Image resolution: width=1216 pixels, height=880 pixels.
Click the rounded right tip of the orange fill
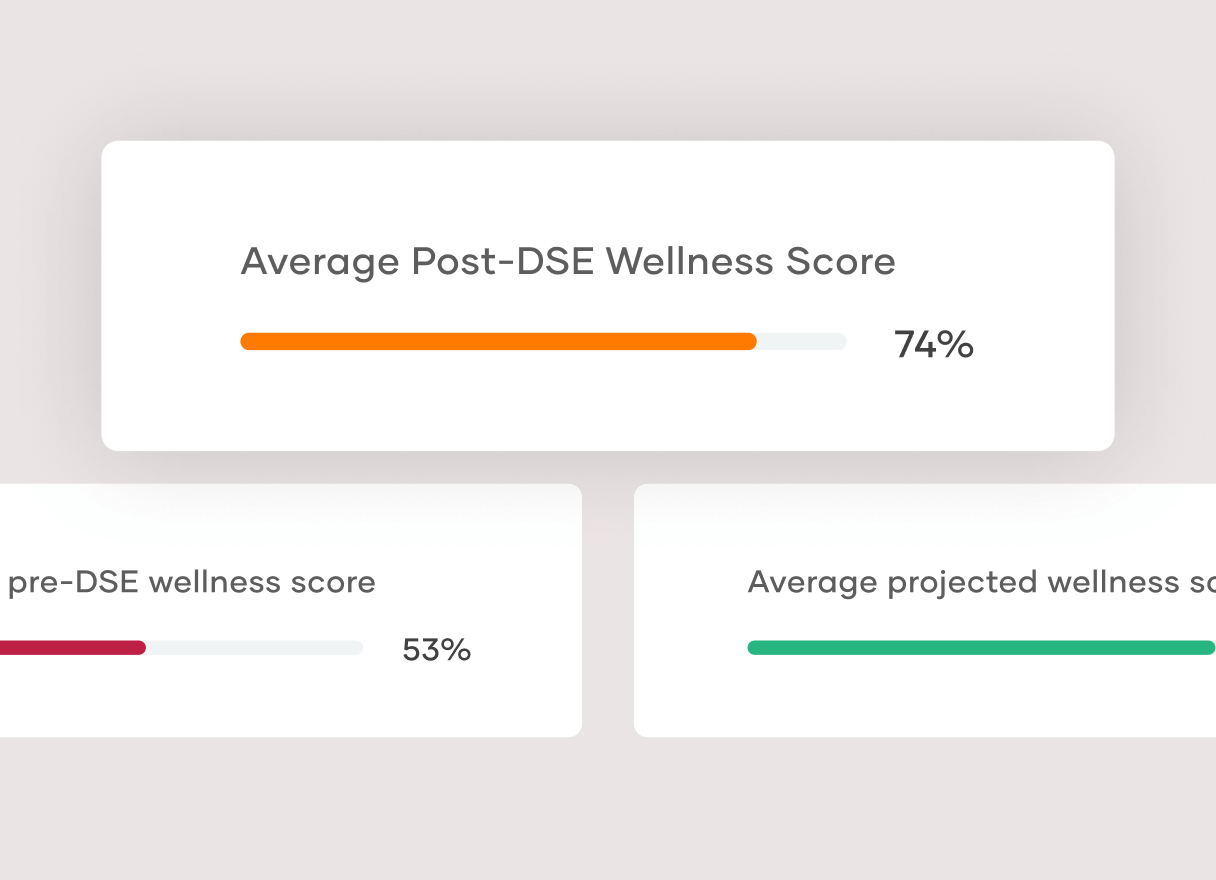tap(750, 342)
